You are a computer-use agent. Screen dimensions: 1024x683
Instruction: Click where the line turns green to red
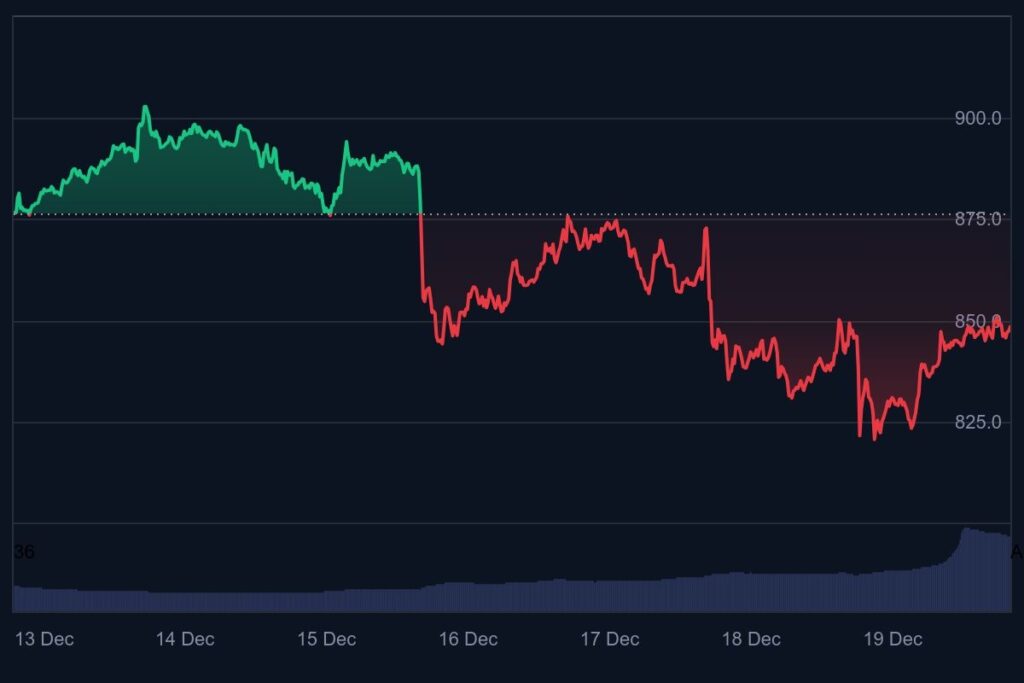[x=421, y=214]
